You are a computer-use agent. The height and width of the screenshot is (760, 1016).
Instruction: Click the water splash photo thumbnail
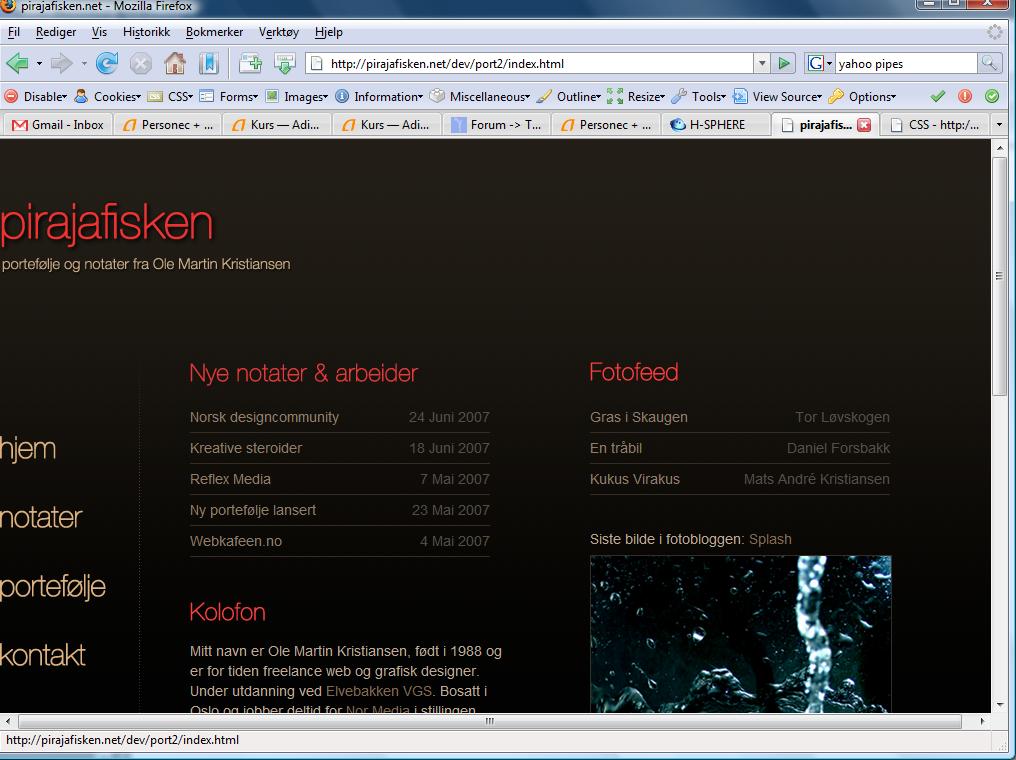coord(741,634)
